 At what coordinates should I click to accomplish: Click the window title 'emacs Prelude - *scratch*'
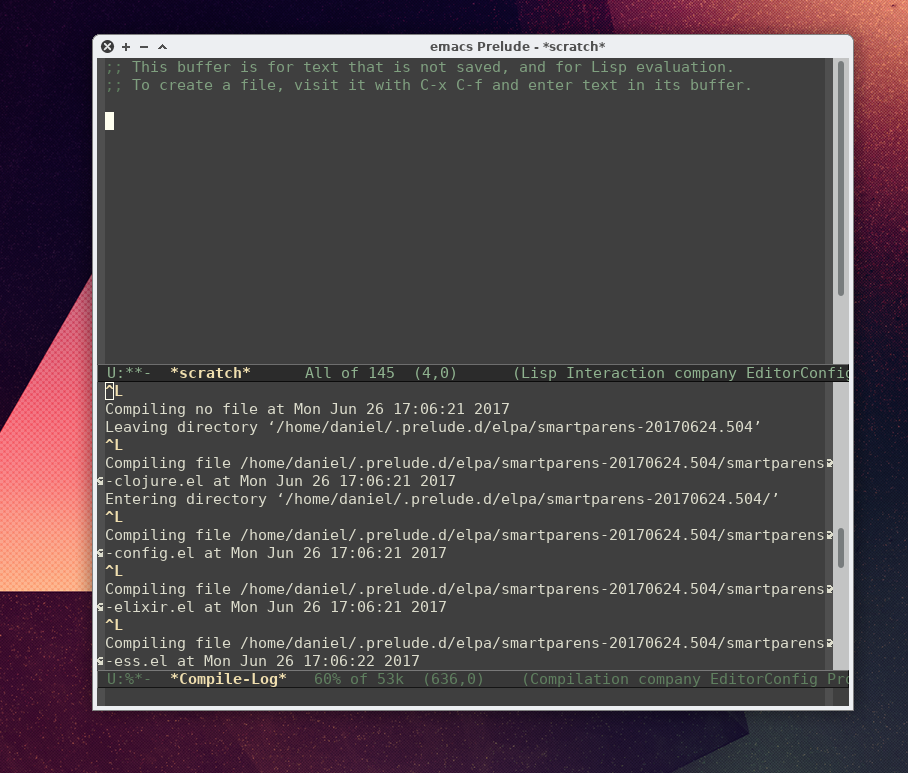[x=517, y=46]
